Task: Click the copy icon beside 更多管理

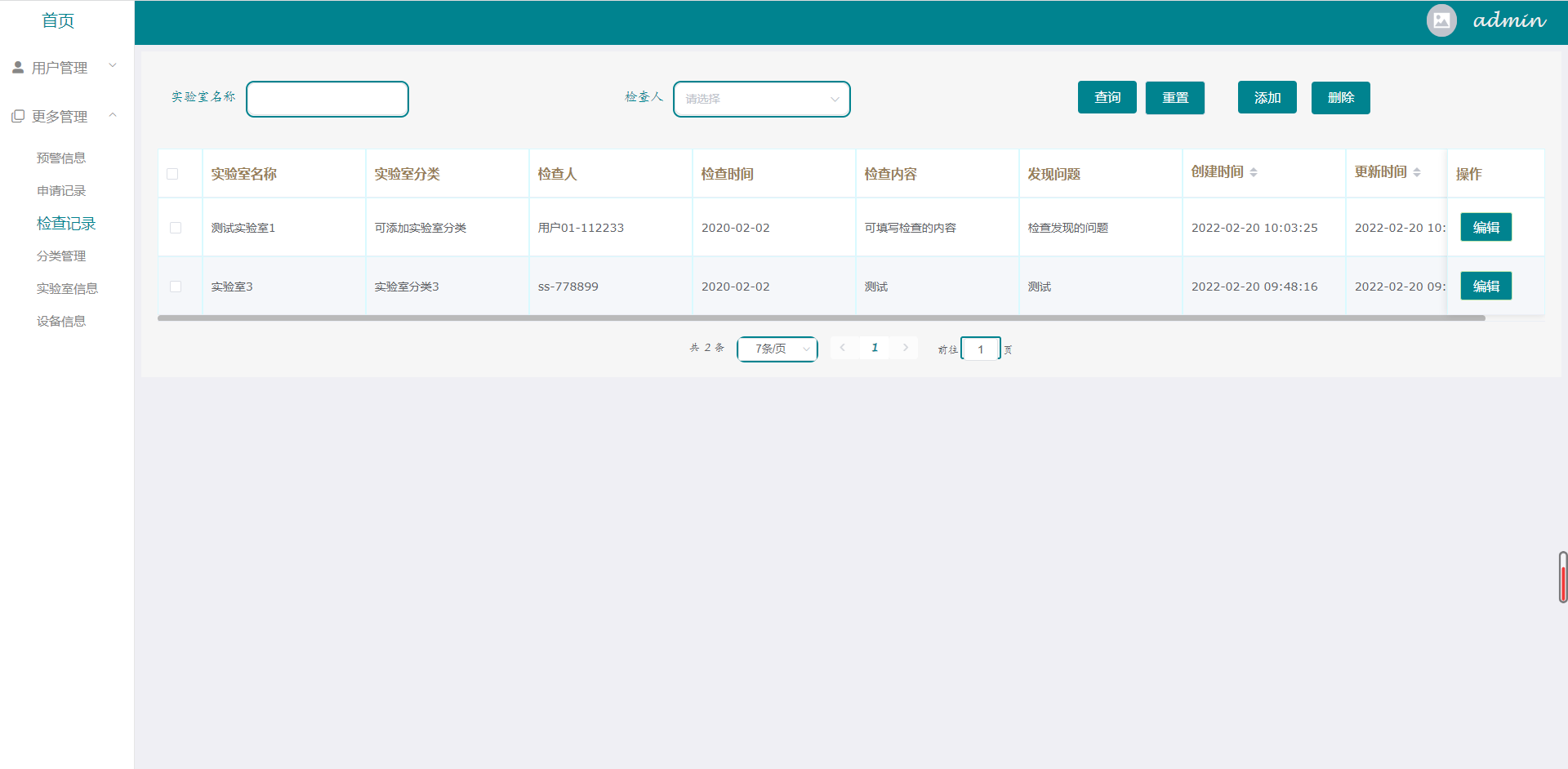Action: (18, 116)
